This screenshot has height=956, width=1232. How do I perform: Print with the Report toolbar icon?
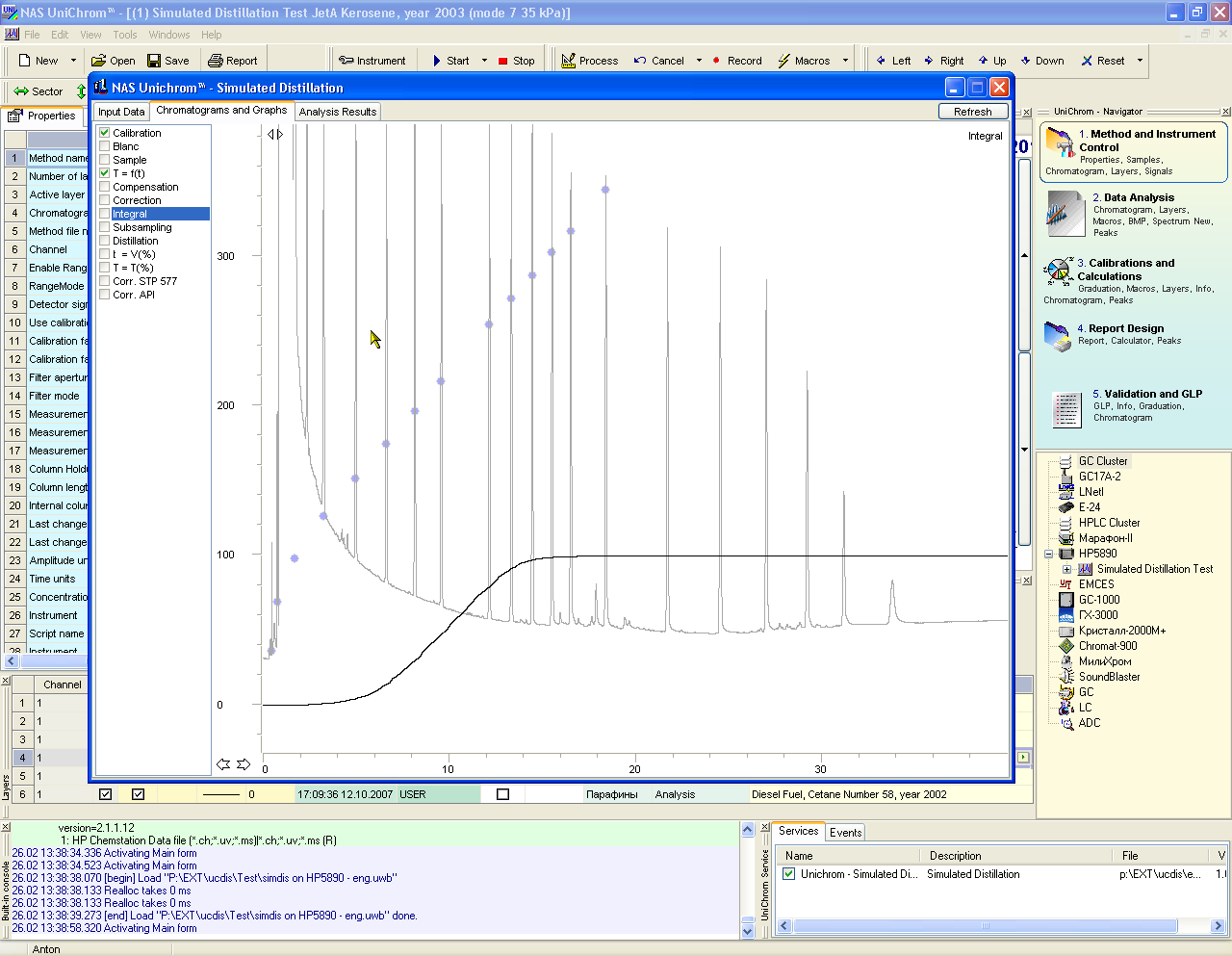click(x=216, y=61)
